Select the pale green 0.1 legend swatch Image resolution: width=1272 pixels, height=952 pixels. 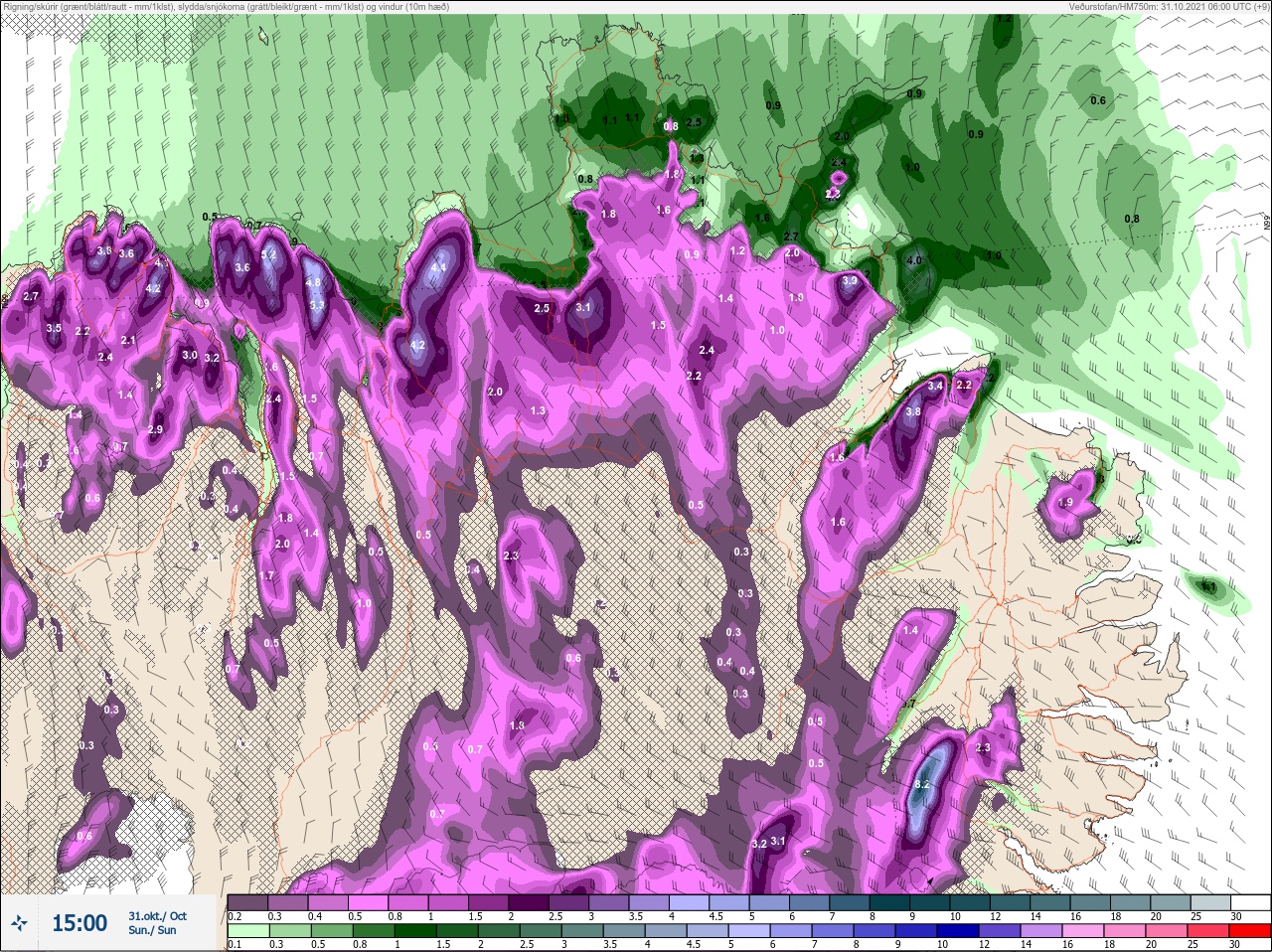(247, 932)
